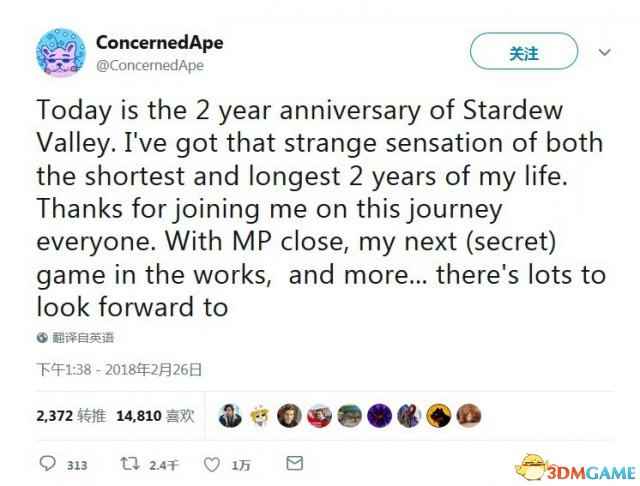Like the tweet with heart icon

pos(213,465)
